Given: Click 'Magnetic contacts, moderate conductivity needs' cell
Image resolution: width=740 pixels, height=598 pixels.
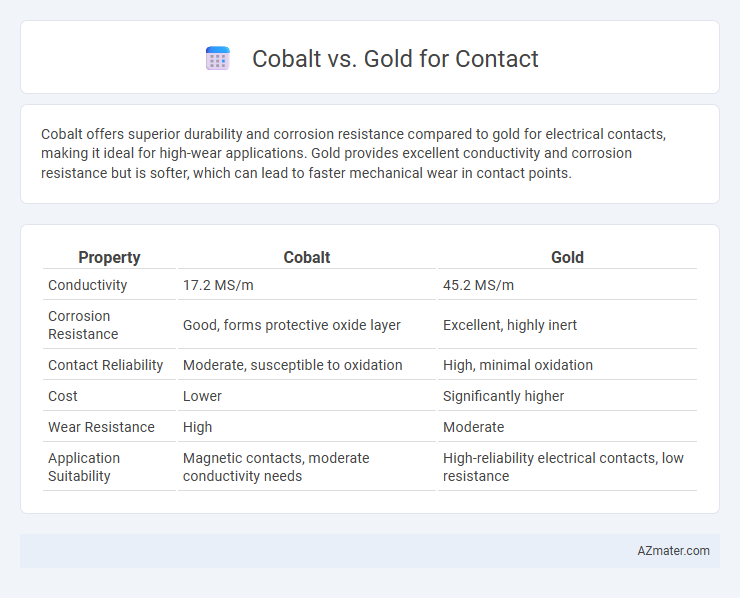Looking at the screenshot, I should [307, 467].
